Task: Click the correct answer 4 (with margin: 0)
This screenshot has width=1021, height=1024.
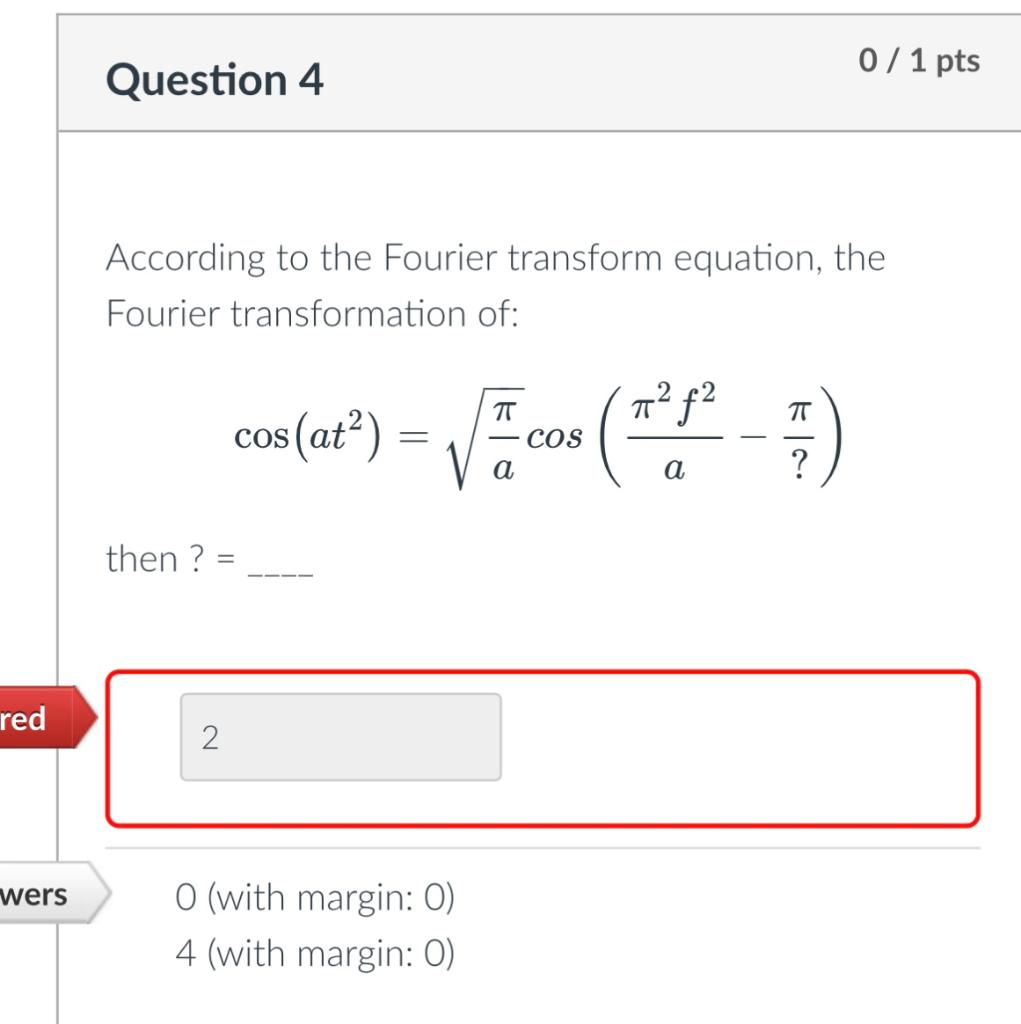Action: (316, 953)
